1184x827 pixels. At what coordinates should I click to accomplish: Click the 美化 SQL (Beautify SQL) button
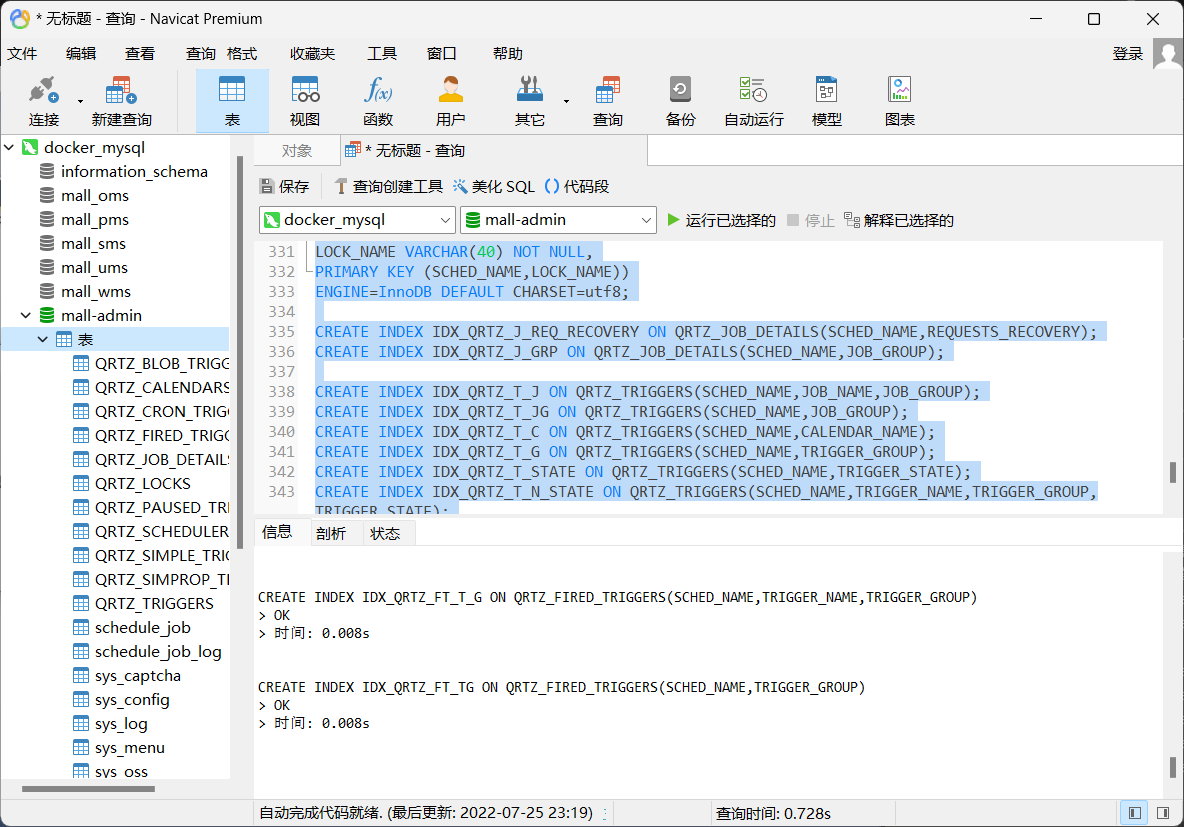pyautogui.click(x=494, y=186)
